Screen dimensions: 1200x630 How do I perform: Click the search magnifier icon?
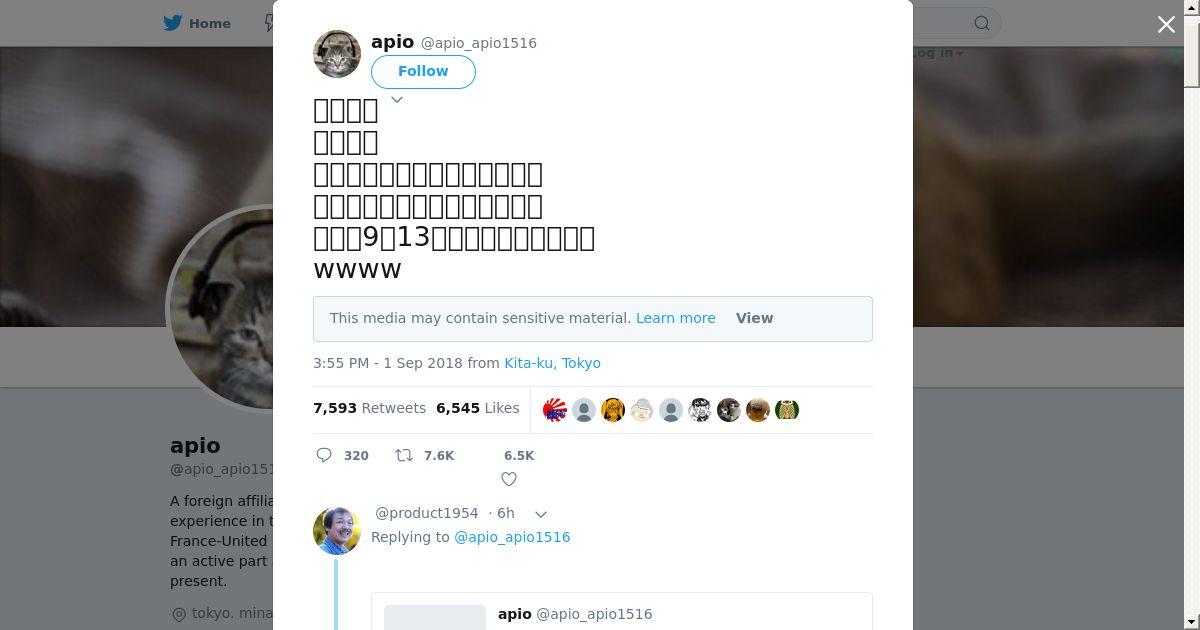click(x=982, y=23)
